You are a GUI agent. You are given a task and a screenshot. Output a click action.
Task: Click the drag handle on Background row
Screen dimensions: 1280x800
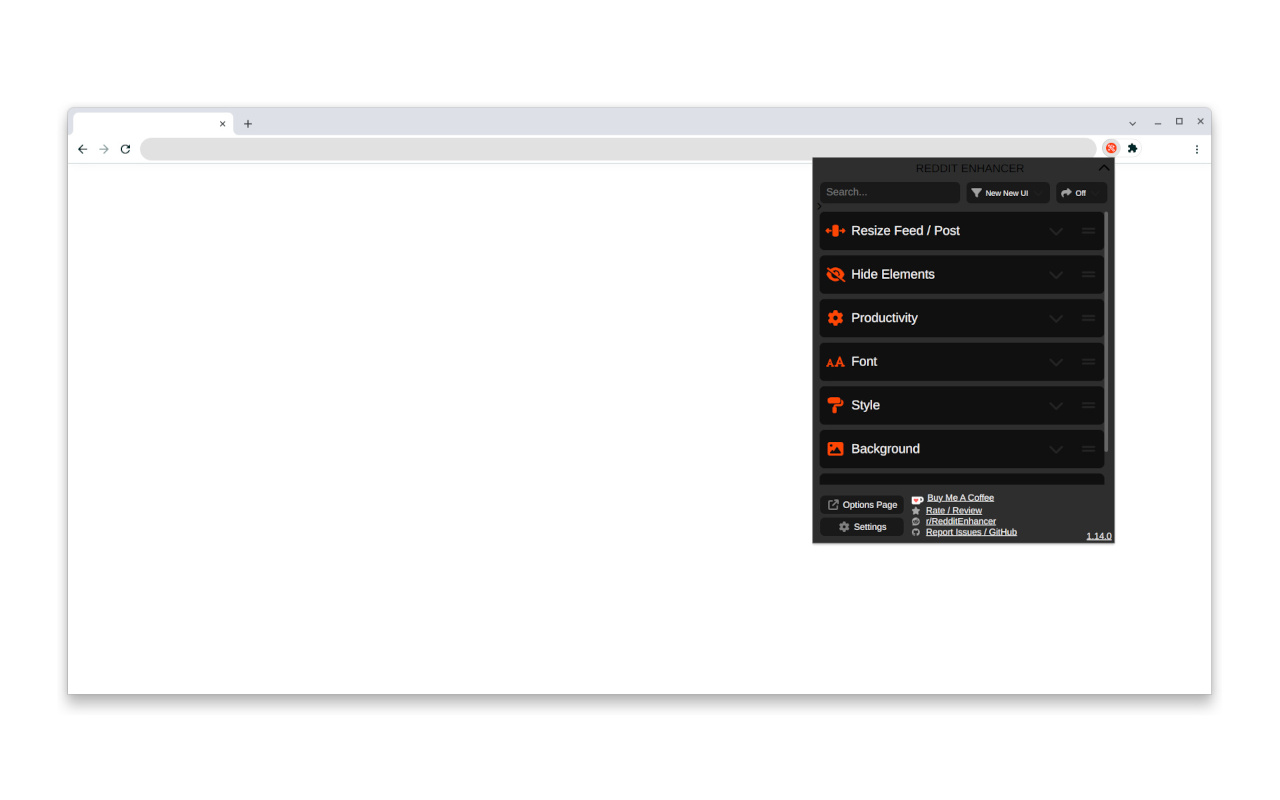point(1088,449)
